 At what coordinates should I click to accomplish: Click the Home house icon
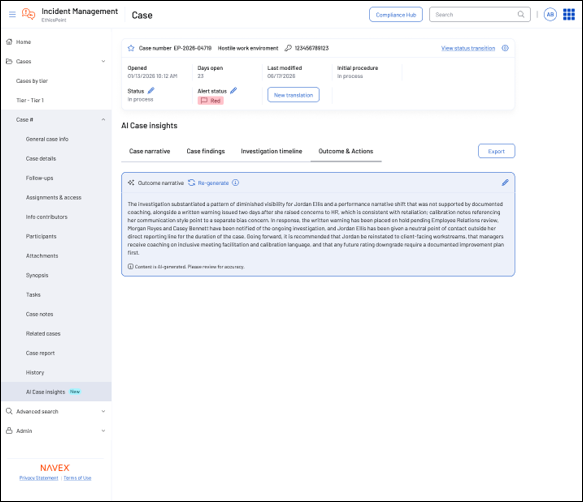9,42
